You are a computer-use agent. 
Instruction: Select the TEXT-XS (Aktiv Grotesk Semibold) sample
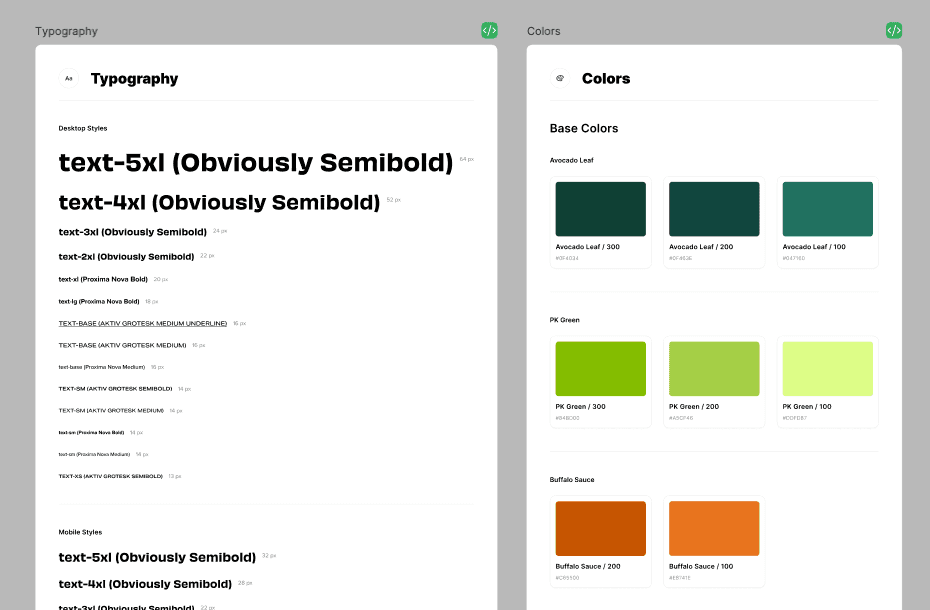tap(110, 476)
